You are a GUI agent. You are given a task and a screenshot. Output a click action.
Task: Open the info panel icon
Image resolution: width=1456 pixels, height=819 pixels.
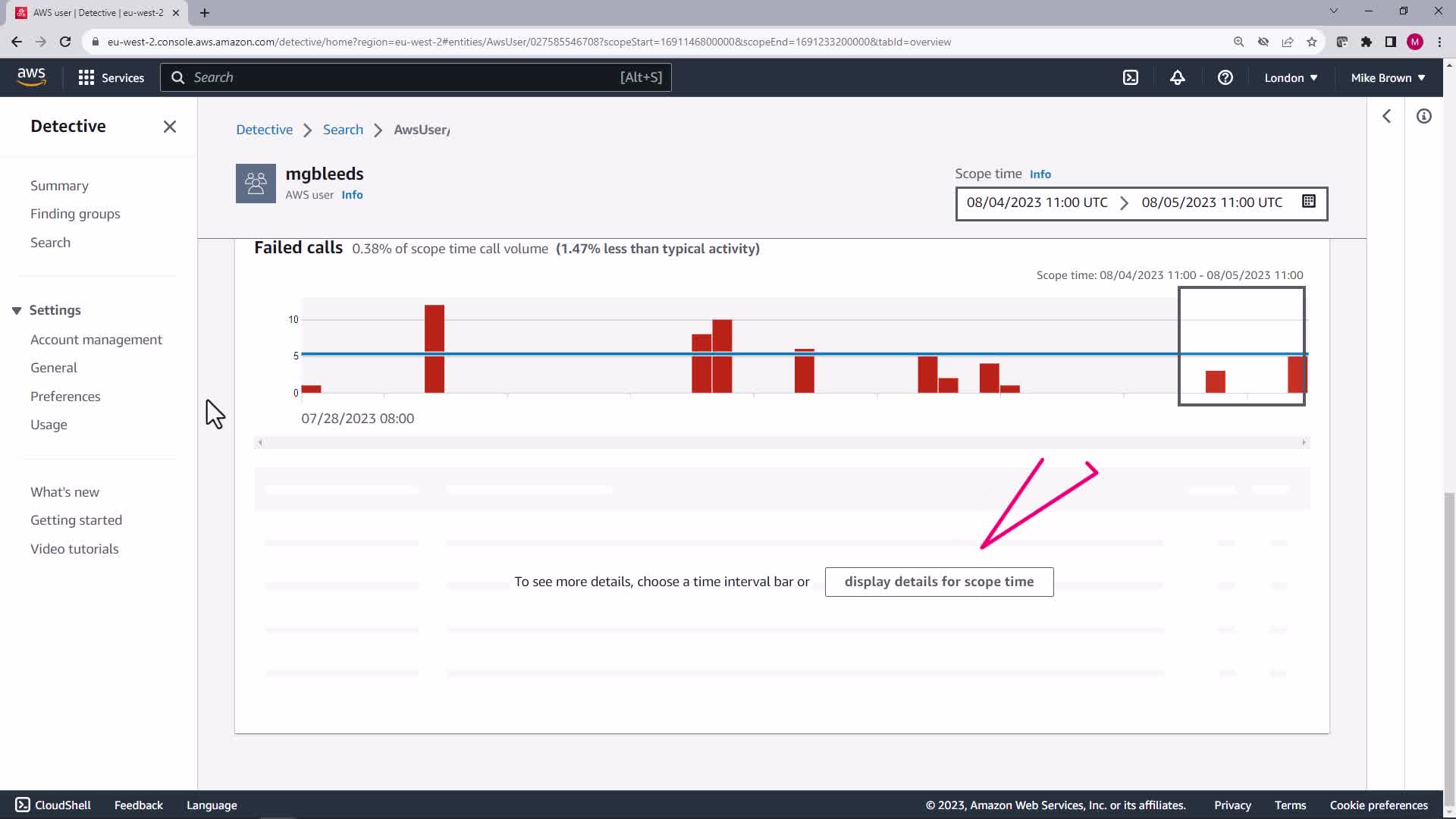click(x=1423, y=116)
